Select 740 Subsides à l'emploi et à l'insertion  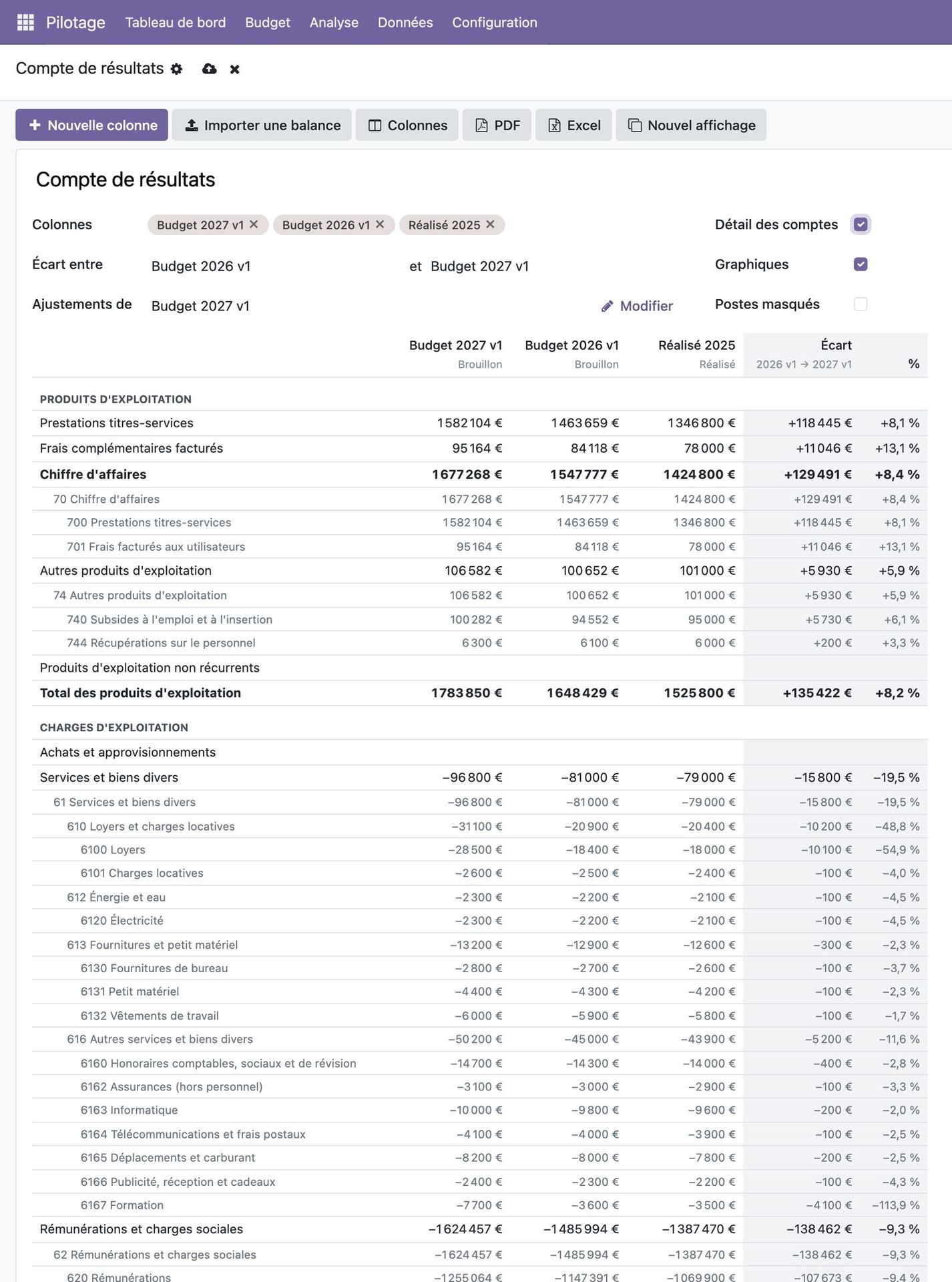(479, 619)
